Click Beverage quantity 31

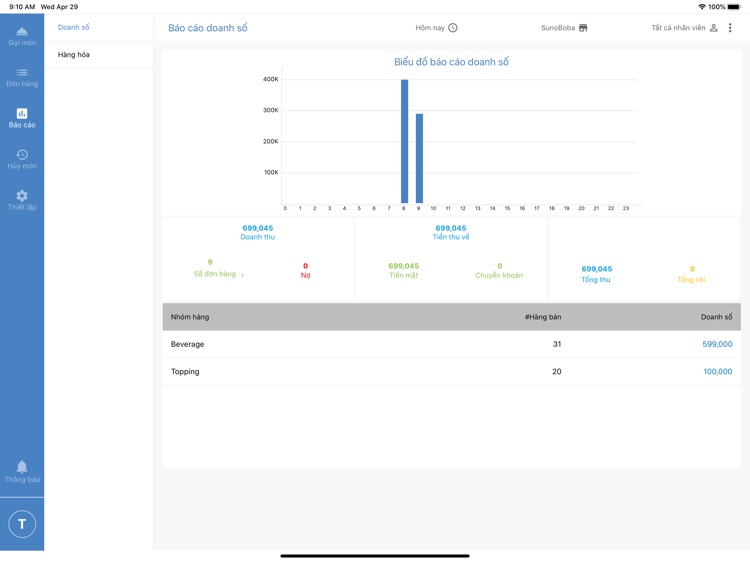click(x=557, y=344)
